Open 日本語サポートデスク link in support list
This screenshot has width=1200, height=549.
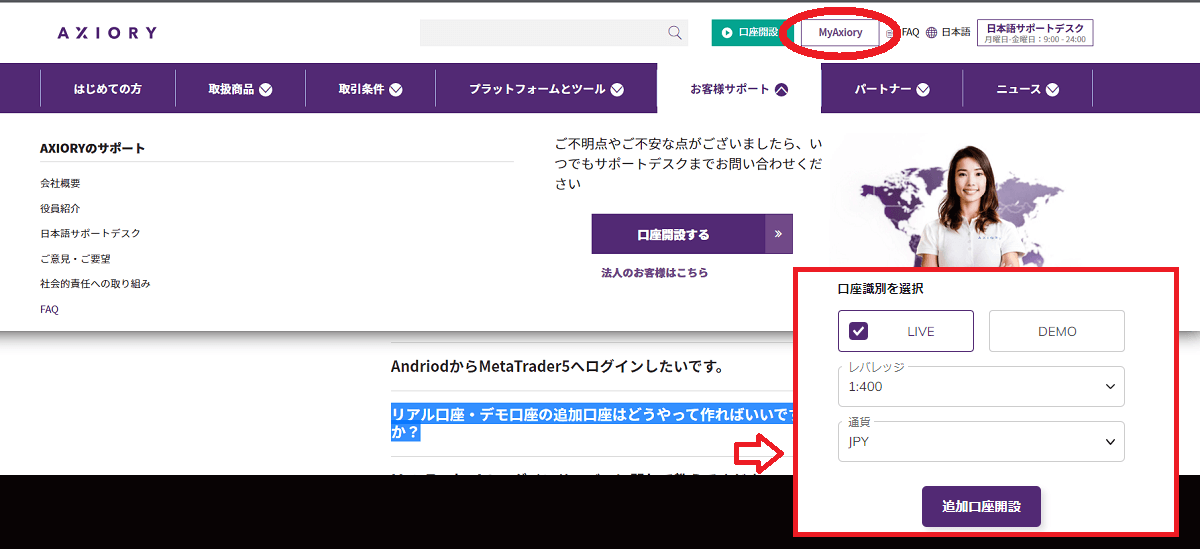pos(90,233)
